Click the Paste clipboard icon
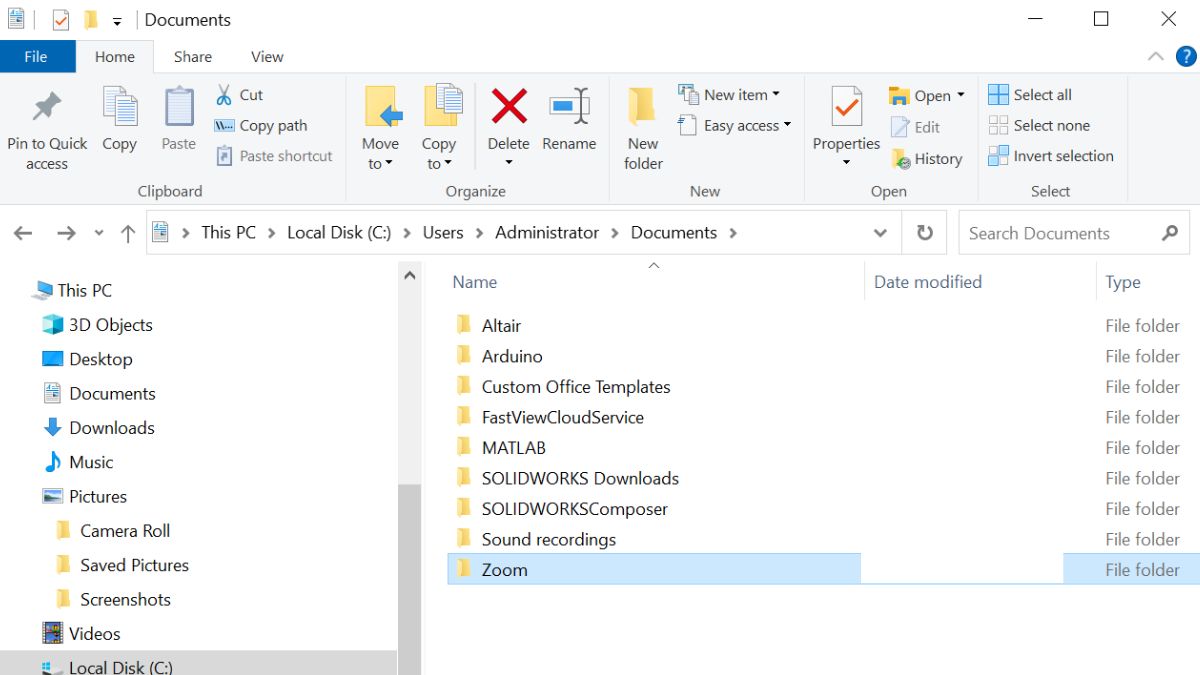 click(x=179, y=120)
